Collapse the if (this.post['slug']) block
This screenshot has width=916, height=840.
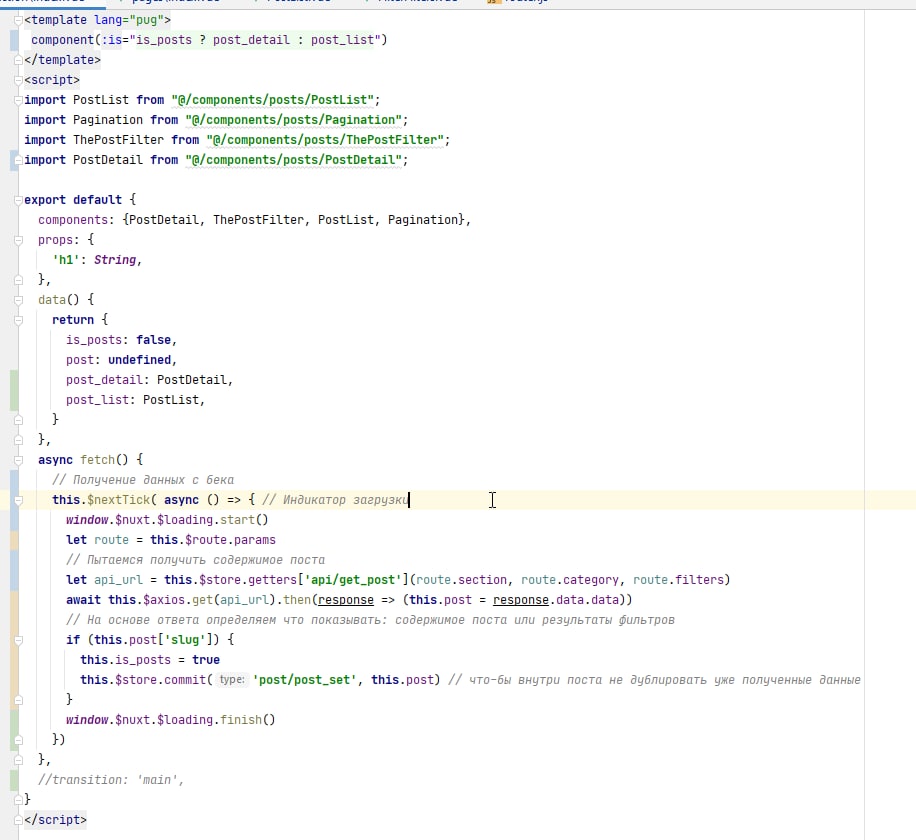(x=18, y=640)
